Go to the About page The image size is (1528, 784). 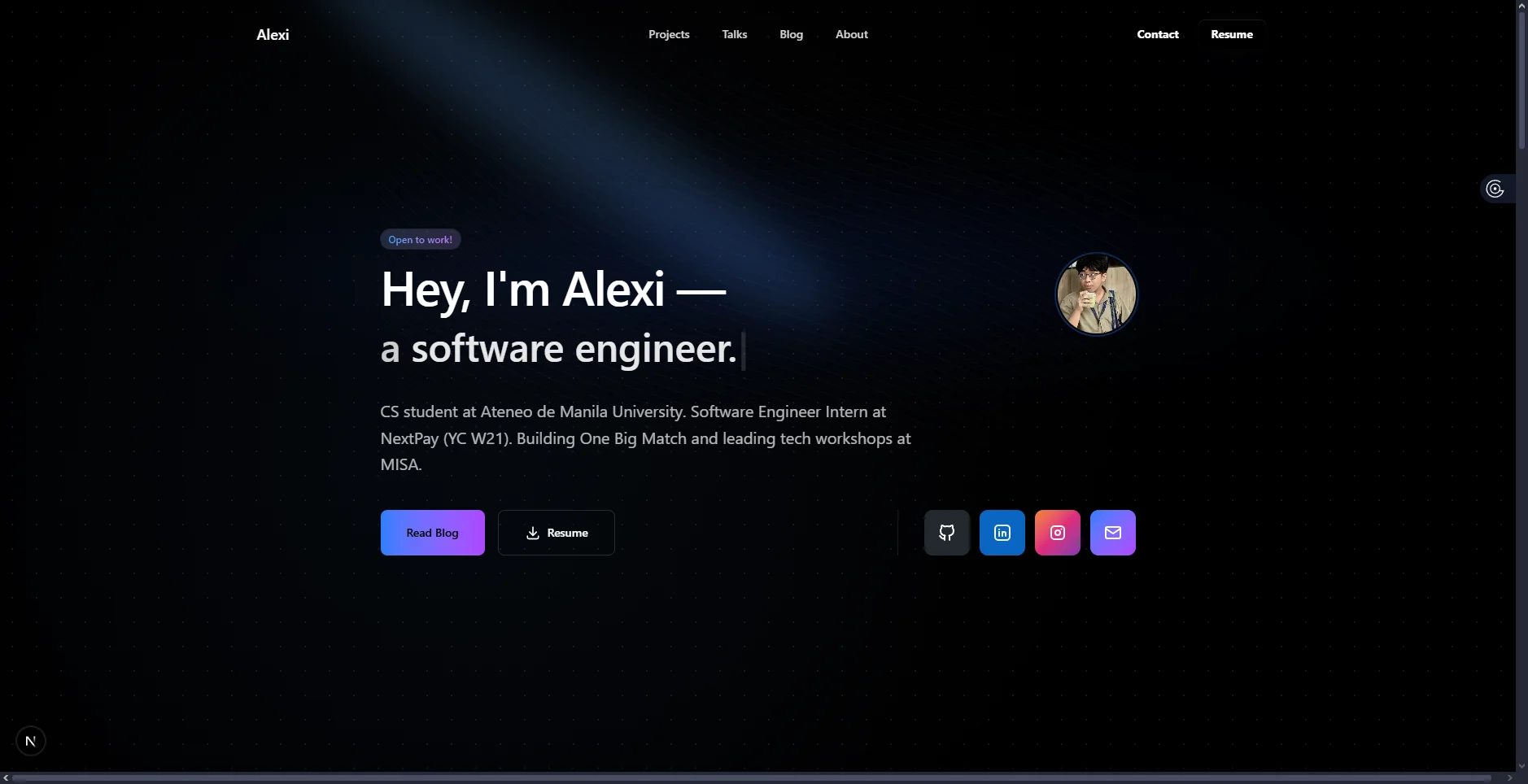[851, 34]
